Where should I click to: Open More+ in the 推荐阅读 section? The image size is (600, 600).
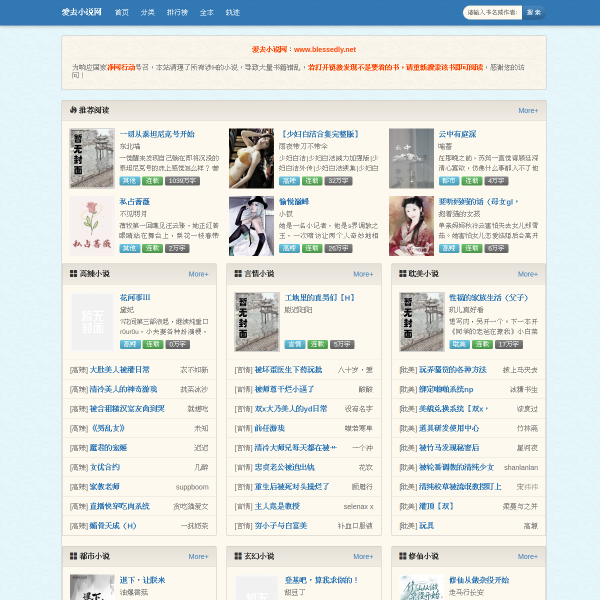coord(528,111)
